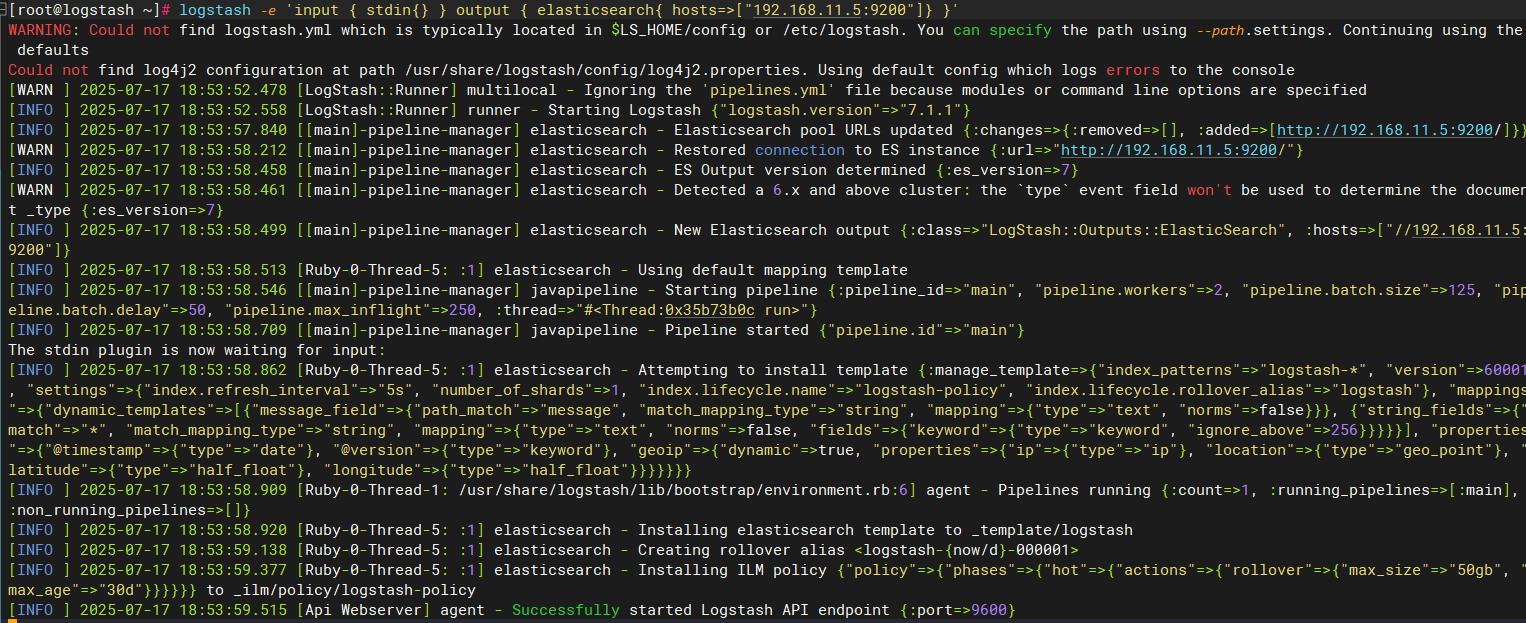Click 'The stdin plugin is now waiting for input:'
The width and height of the screenshot is (1526, 623).
(196, 350)
